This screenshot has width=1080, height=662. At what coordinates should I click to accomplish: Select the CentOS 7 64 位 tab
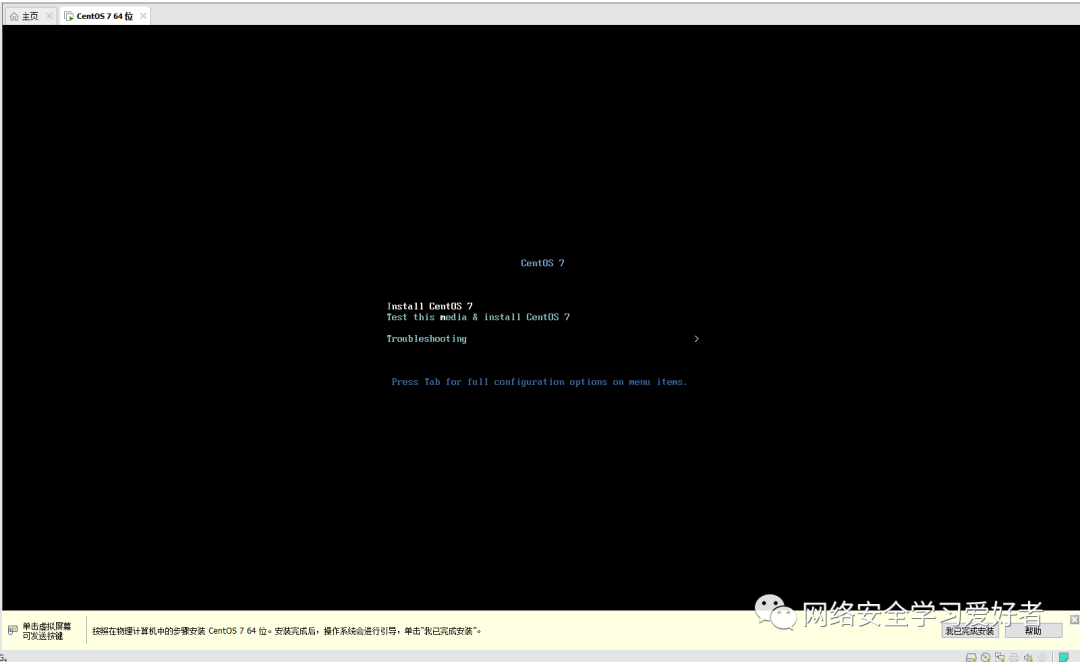click(x=104, y=16)
